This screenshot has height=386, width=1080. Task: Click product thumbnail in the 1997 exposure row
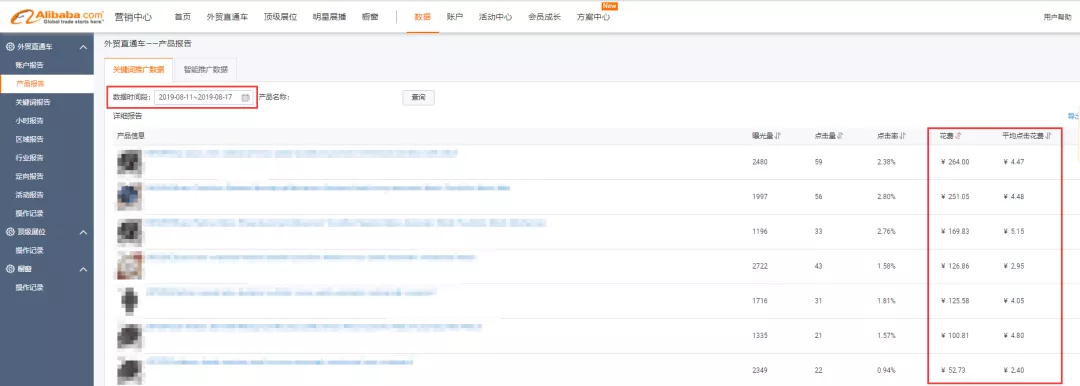pyautogui.click(x=129, y=196)
